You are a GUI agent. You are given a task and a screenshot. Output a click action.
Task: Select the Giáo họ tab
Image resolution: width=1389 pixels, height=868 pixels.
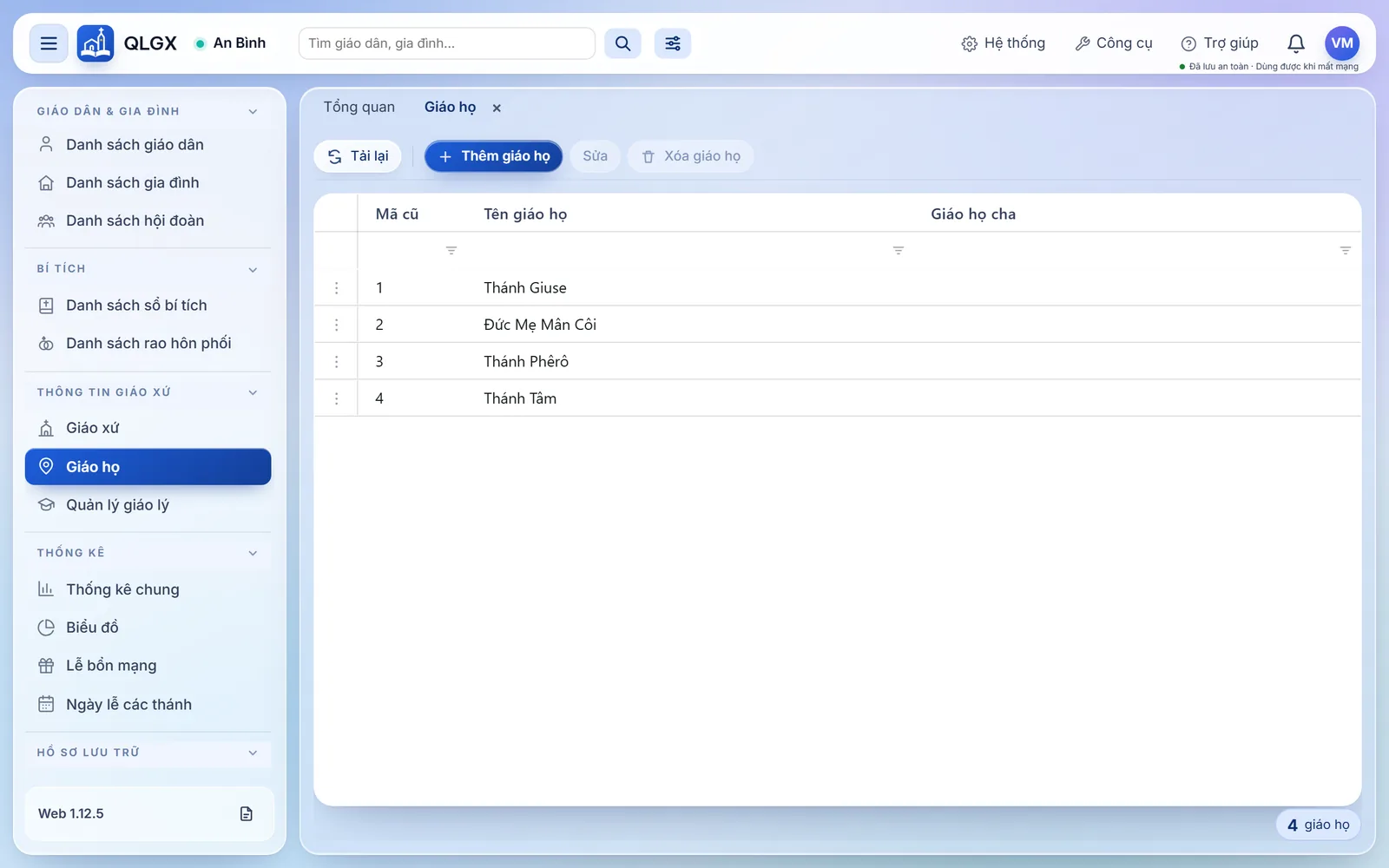450,107
